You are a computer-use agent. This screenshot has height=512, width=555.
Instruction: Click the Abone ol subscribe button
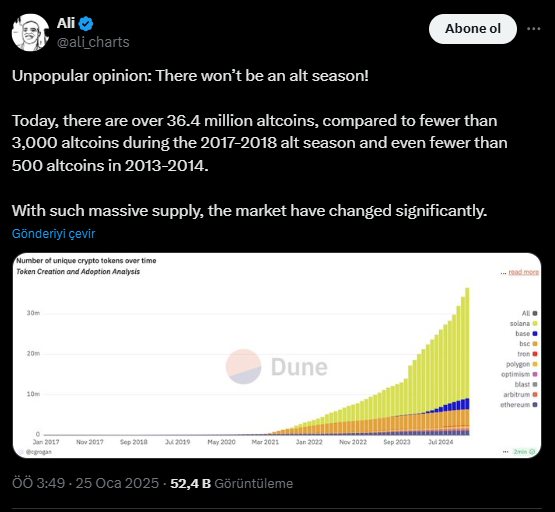click(x=473, y=29)
